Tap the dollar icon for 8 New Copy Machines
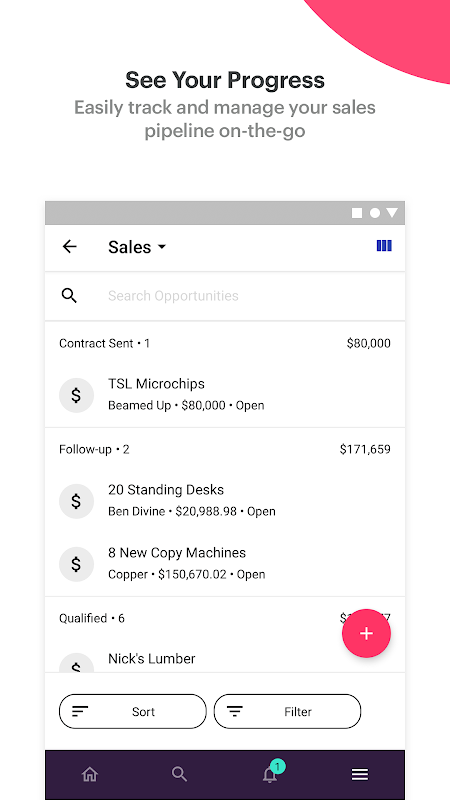 pyautogui.click(x=76, y=564)
